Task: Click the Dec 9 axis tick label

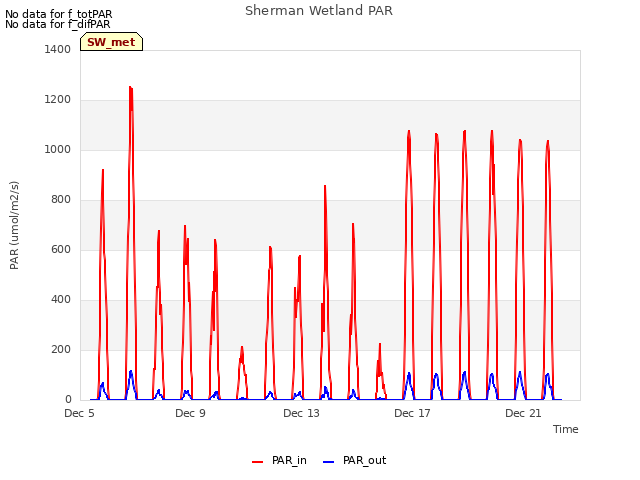Action: coord(190,413)
